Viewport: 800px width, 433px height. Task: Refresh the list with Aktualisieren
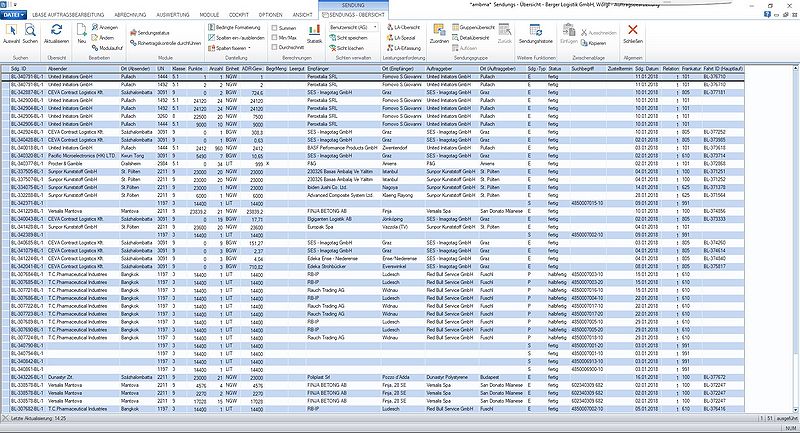[56, 34]
